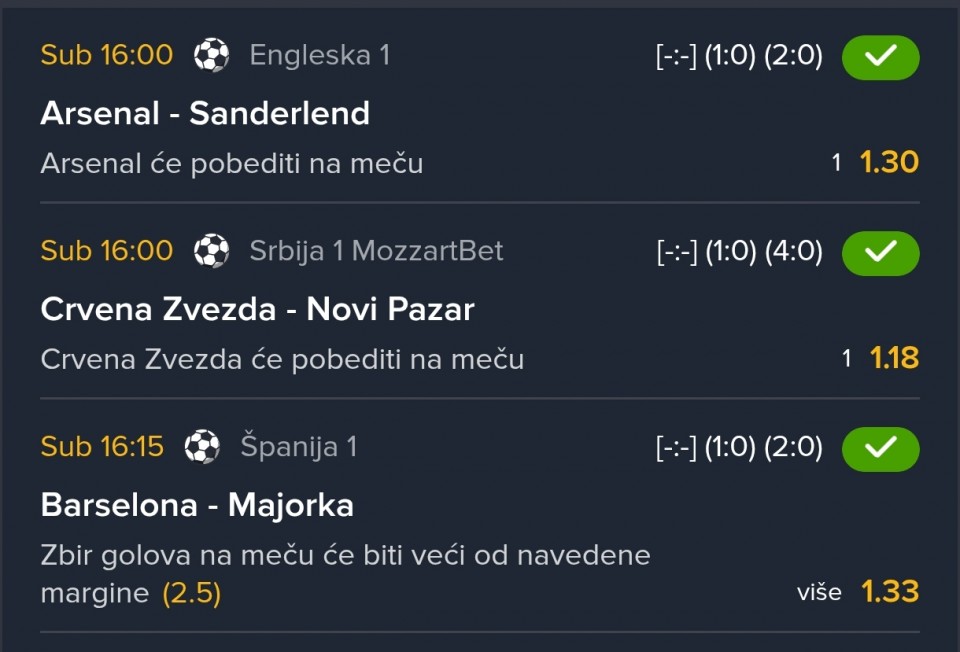Click soccer ball icon beside Srbija 1 MozzartBet
Image resolution: width=960 pixels, height=652 pixels.
pyautogui.click(x=211, y=251)
